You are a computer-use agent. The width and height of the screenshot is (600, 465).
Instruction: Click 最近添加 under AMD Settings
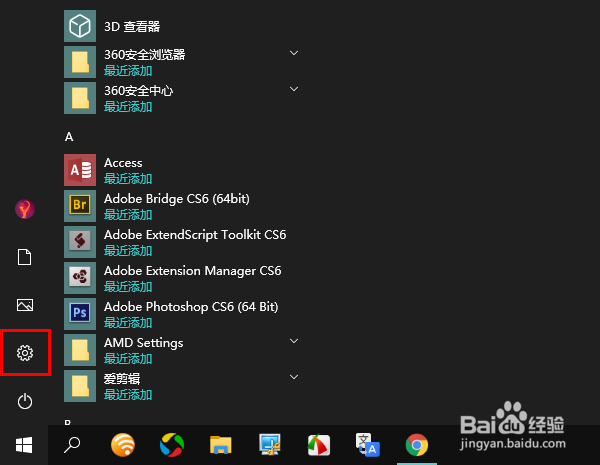[x=128, y=359]
